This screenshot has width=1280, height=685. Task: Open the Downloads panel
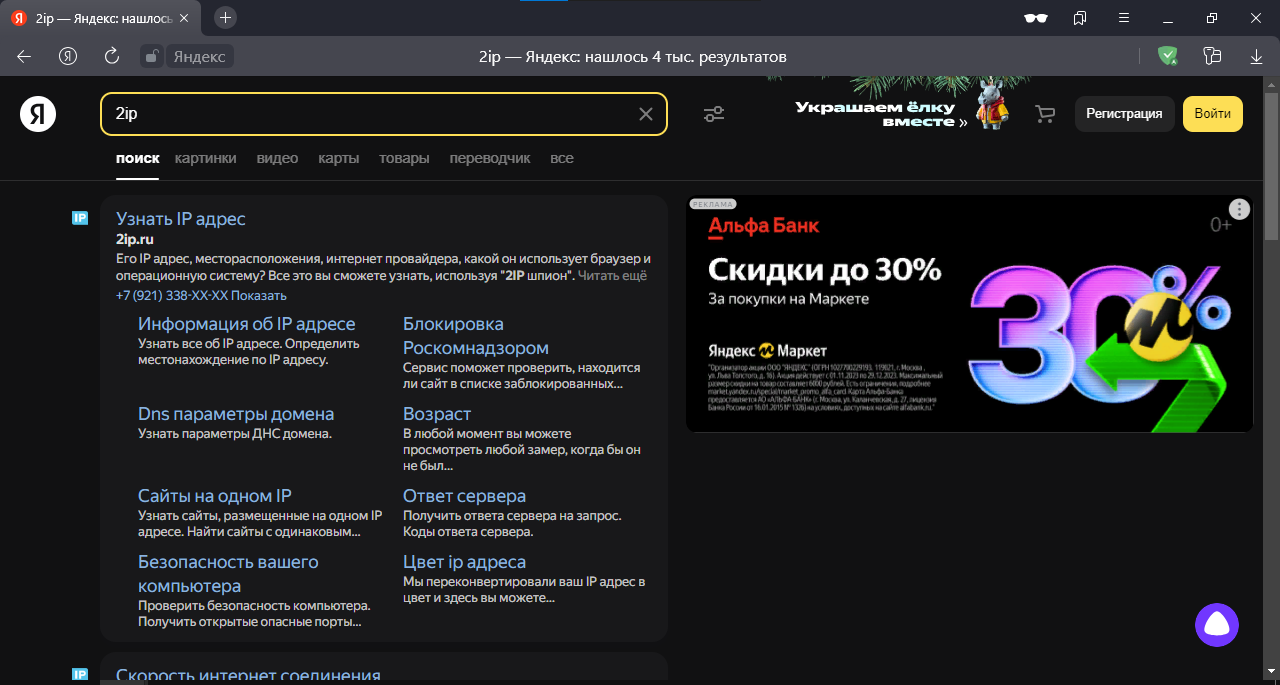[1256, 57]
